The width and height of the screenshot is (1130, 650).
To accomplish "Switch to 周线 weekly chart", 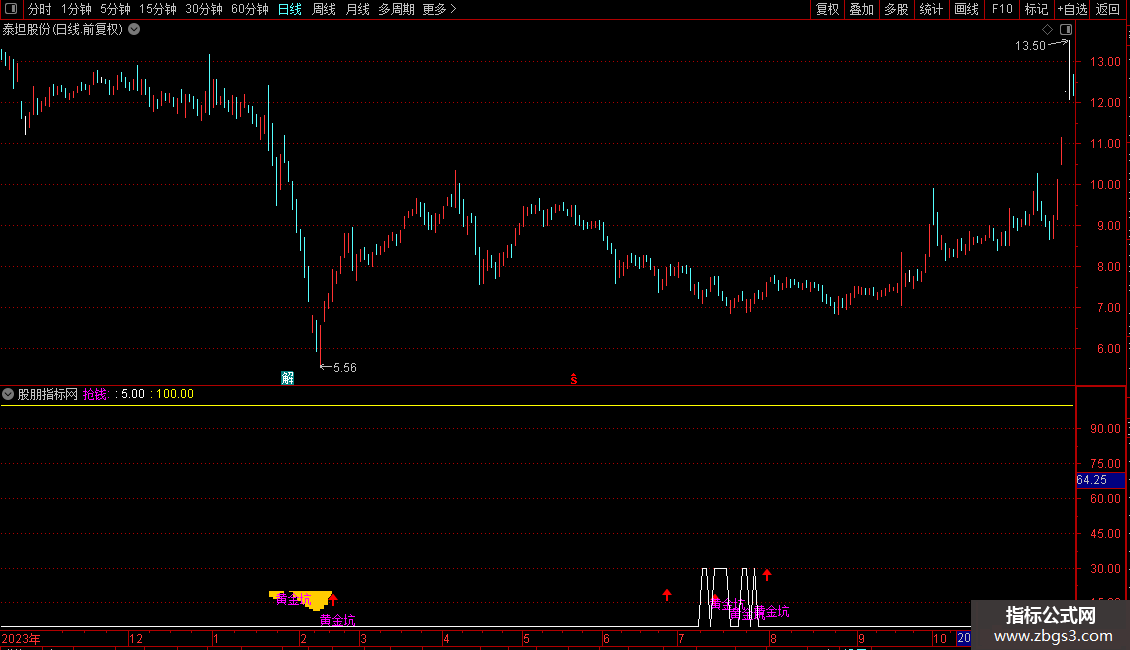I will pos(324,9).
